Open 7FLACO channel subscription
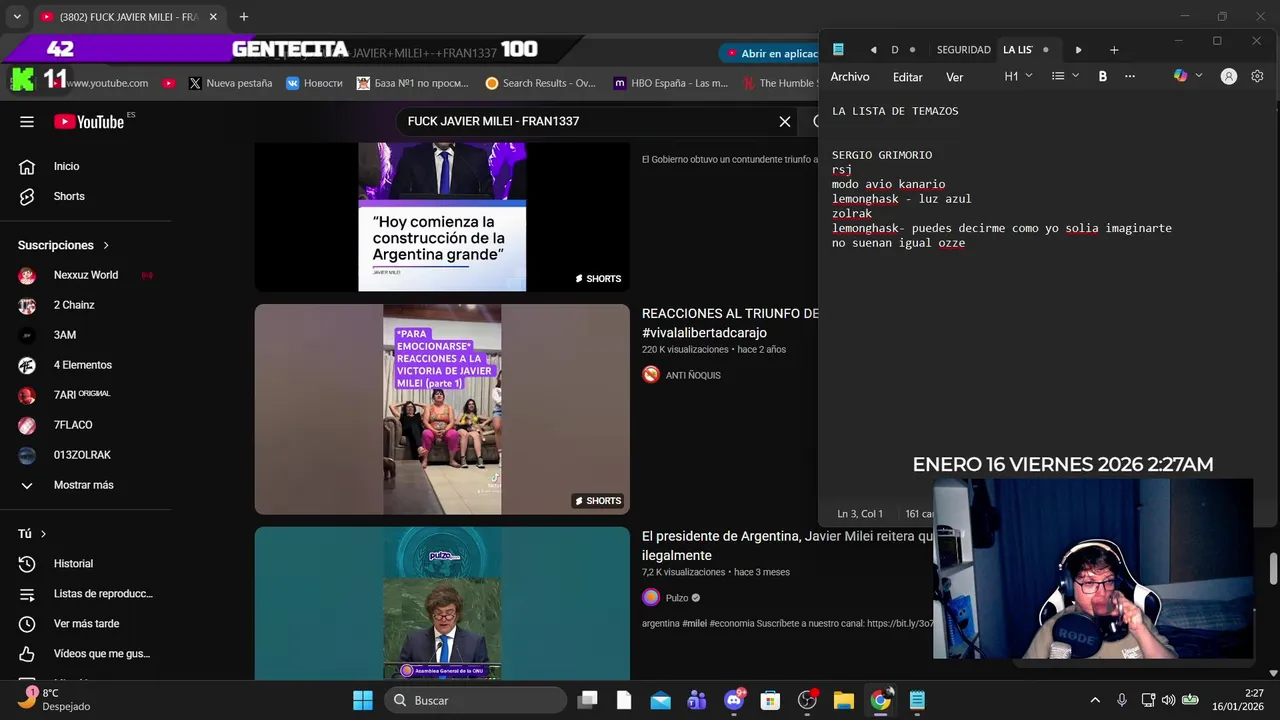This screenshot has height=720, width=1280. [x=73, y=425]
